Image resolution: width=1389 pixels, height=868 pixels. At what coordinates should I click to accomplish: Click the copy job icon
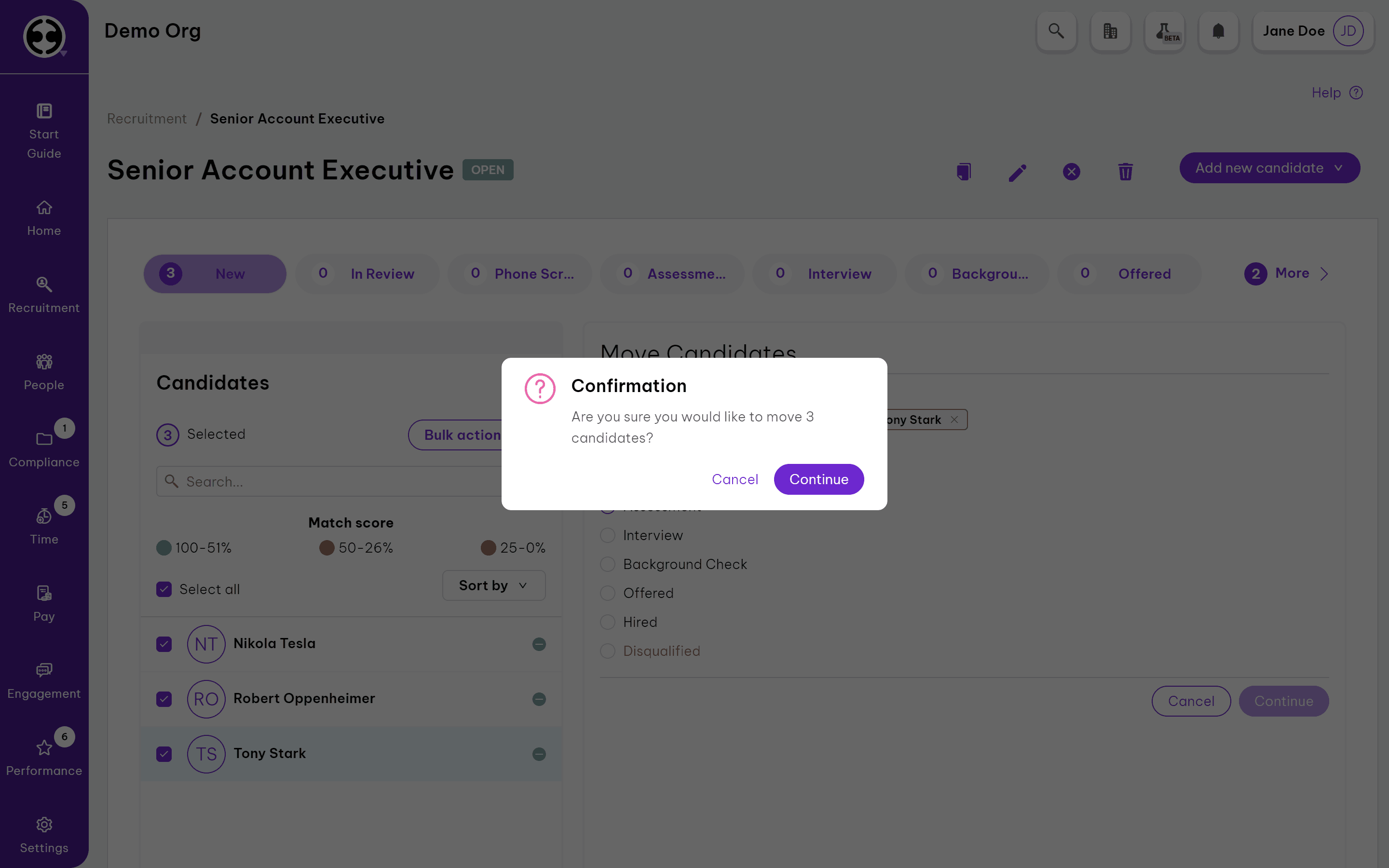point(964,172)
